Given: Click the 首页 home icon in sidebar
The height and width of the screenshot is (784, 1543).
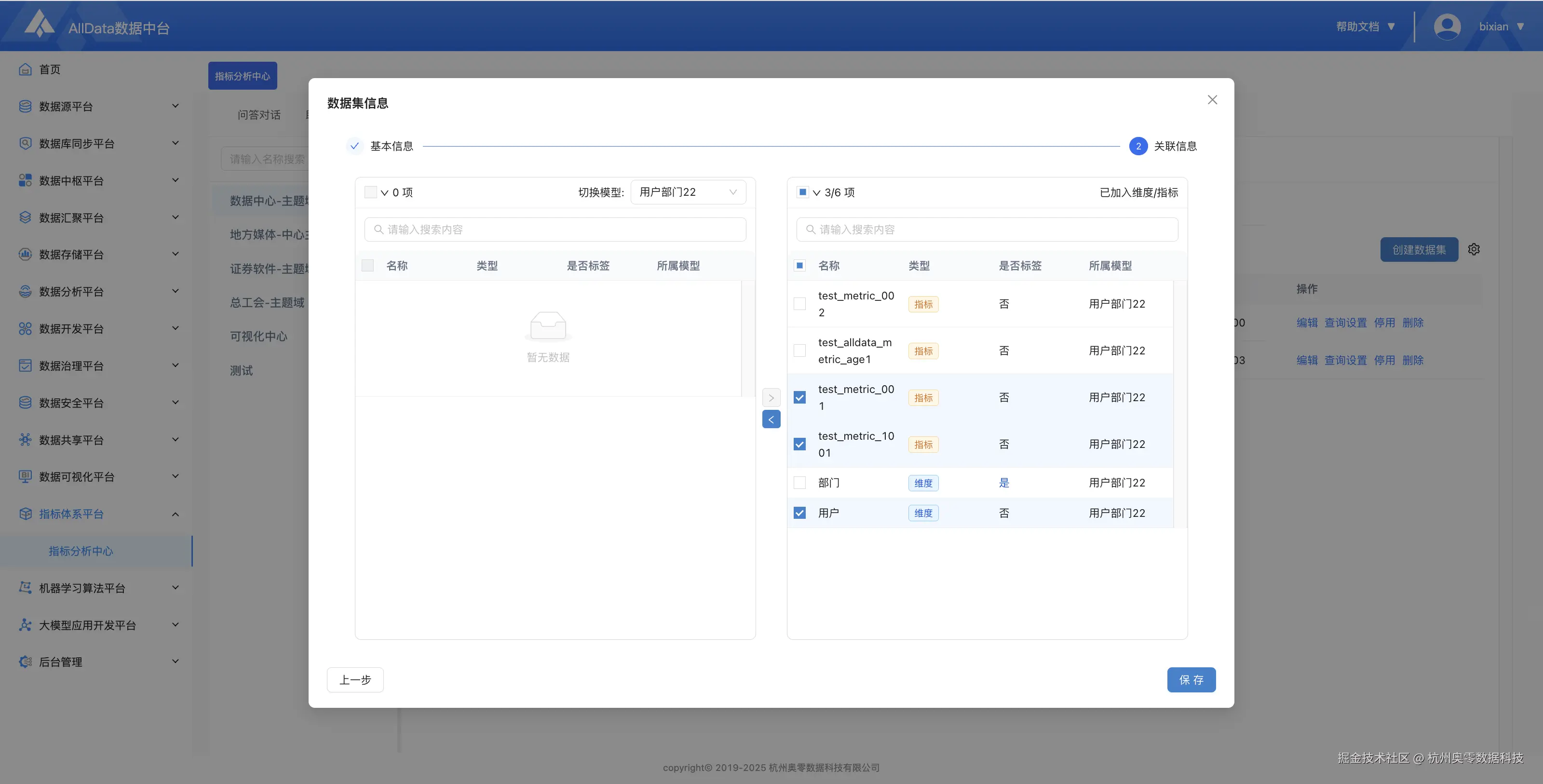Looking at the screenshot, I should [25, 69].
